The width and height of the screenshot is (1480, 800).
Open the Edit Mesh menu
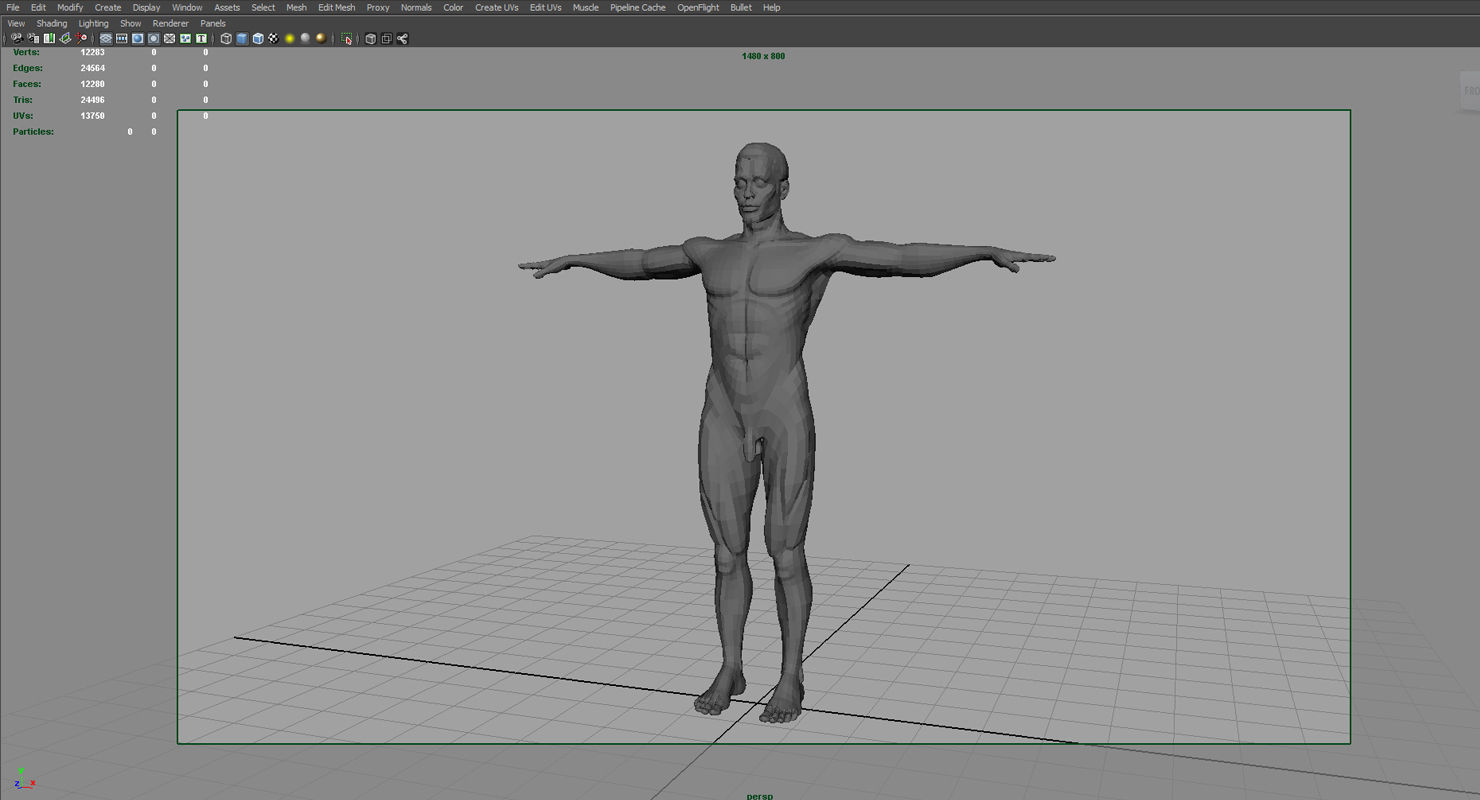coord(337,7)
